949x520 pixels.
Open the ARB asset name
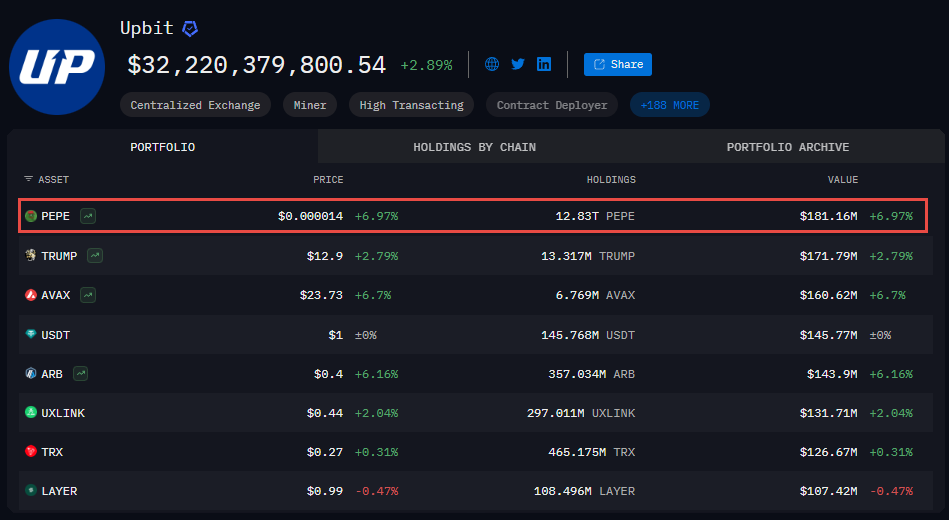(x=52, y=374)
